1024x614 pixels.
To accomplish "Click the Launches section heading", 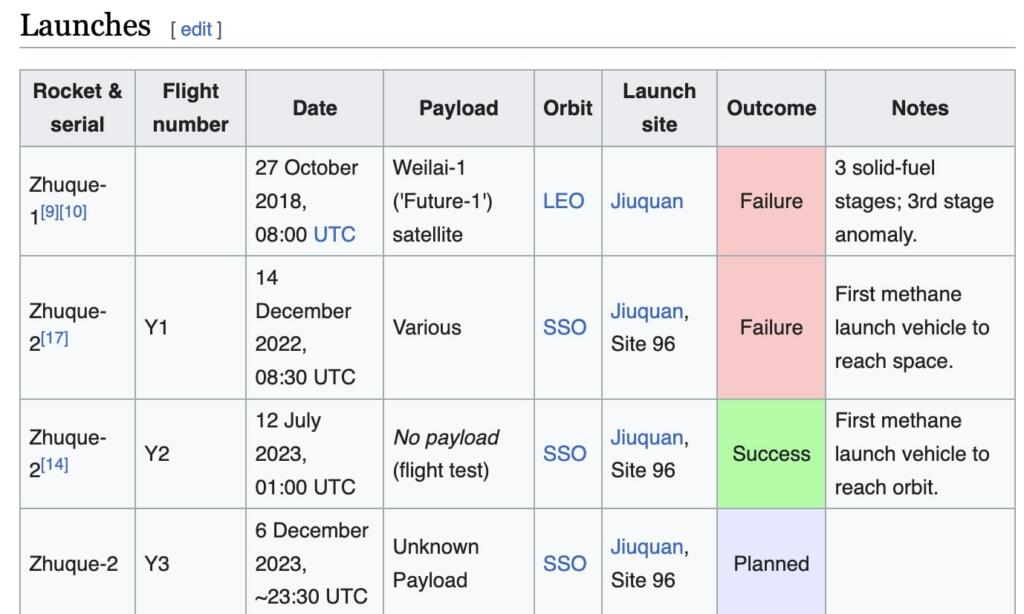I will [85, 26].
